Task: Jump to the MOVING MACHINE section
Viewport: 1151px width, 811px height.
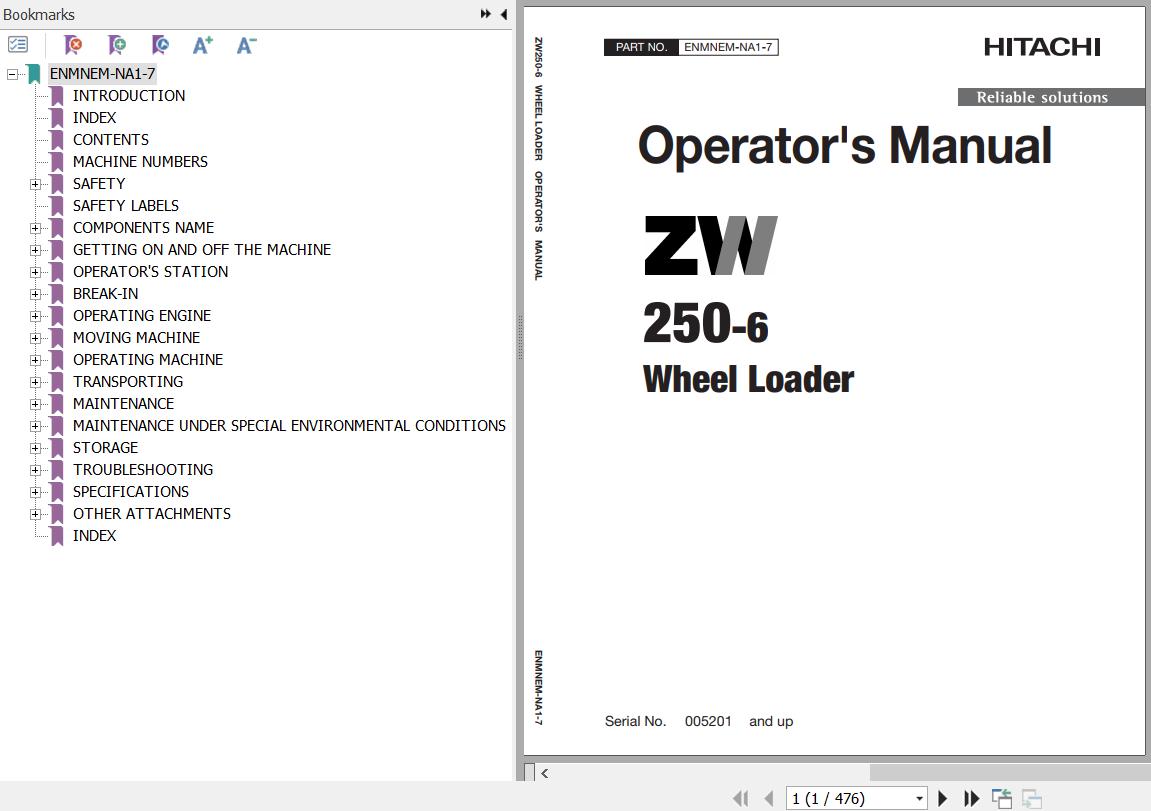Action: pos(137,338)
